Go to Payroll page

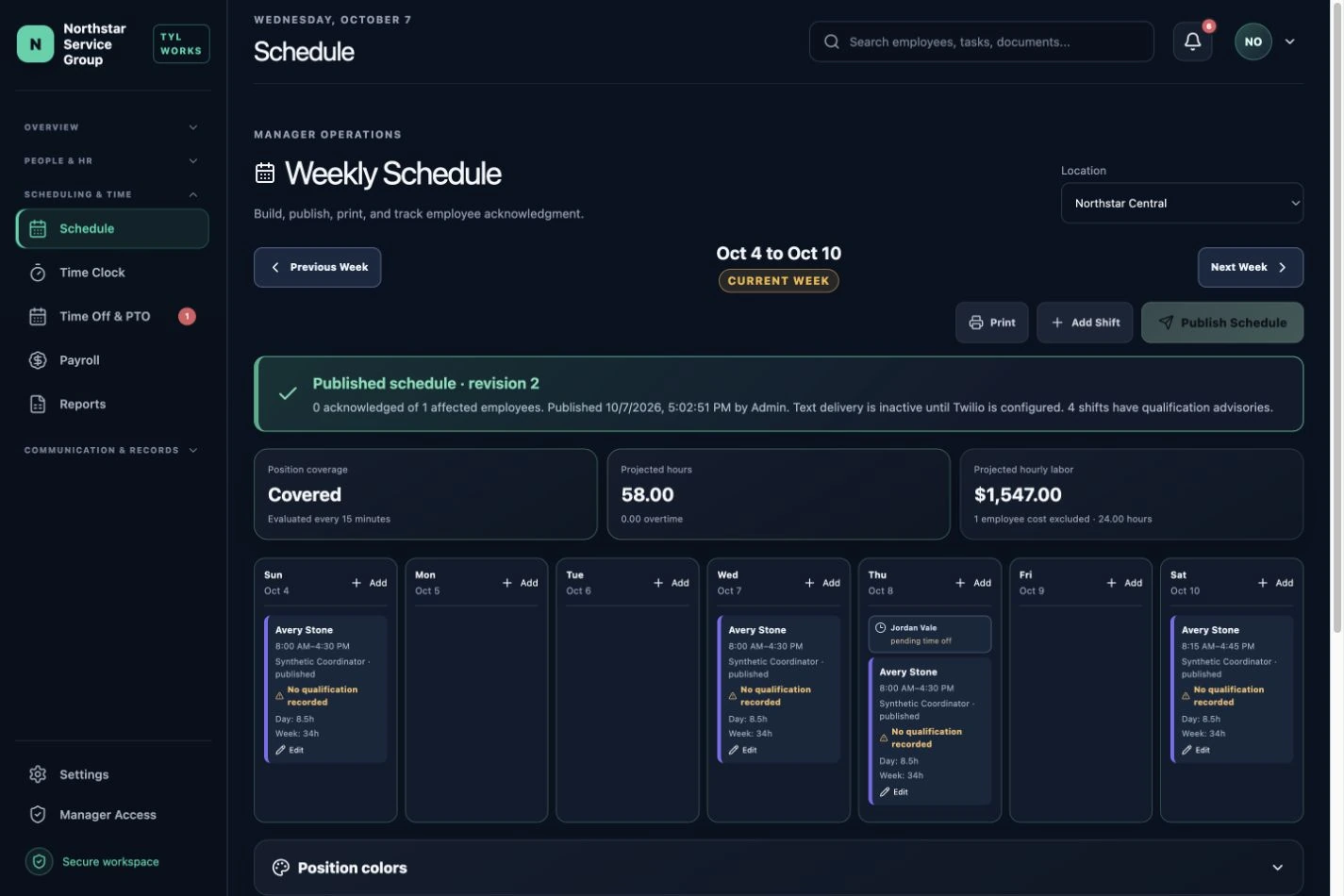tap(112, 360)
